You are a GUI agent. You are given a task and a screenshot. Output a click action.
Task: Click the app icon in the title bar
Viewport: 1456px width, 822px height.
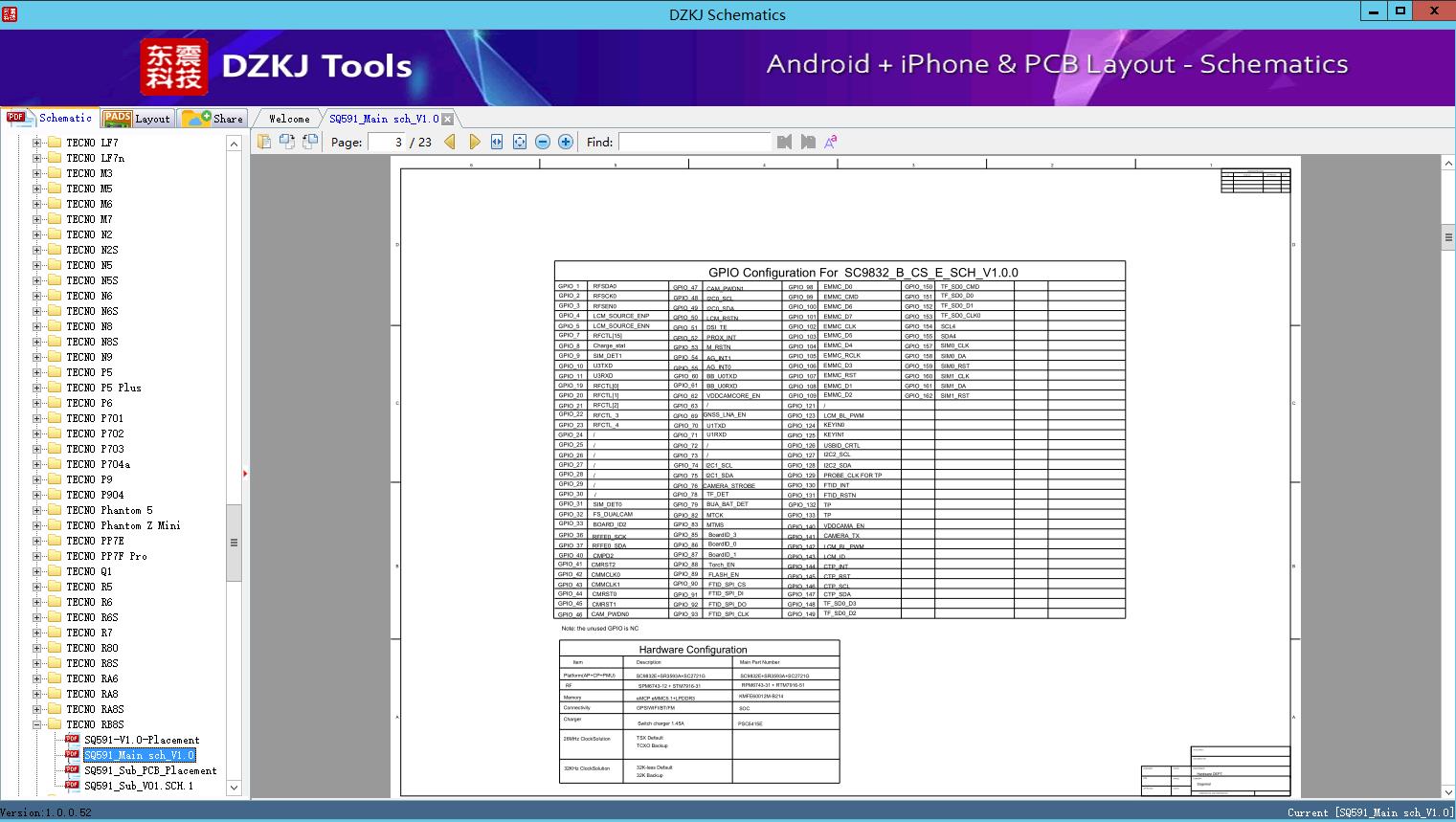10,14
